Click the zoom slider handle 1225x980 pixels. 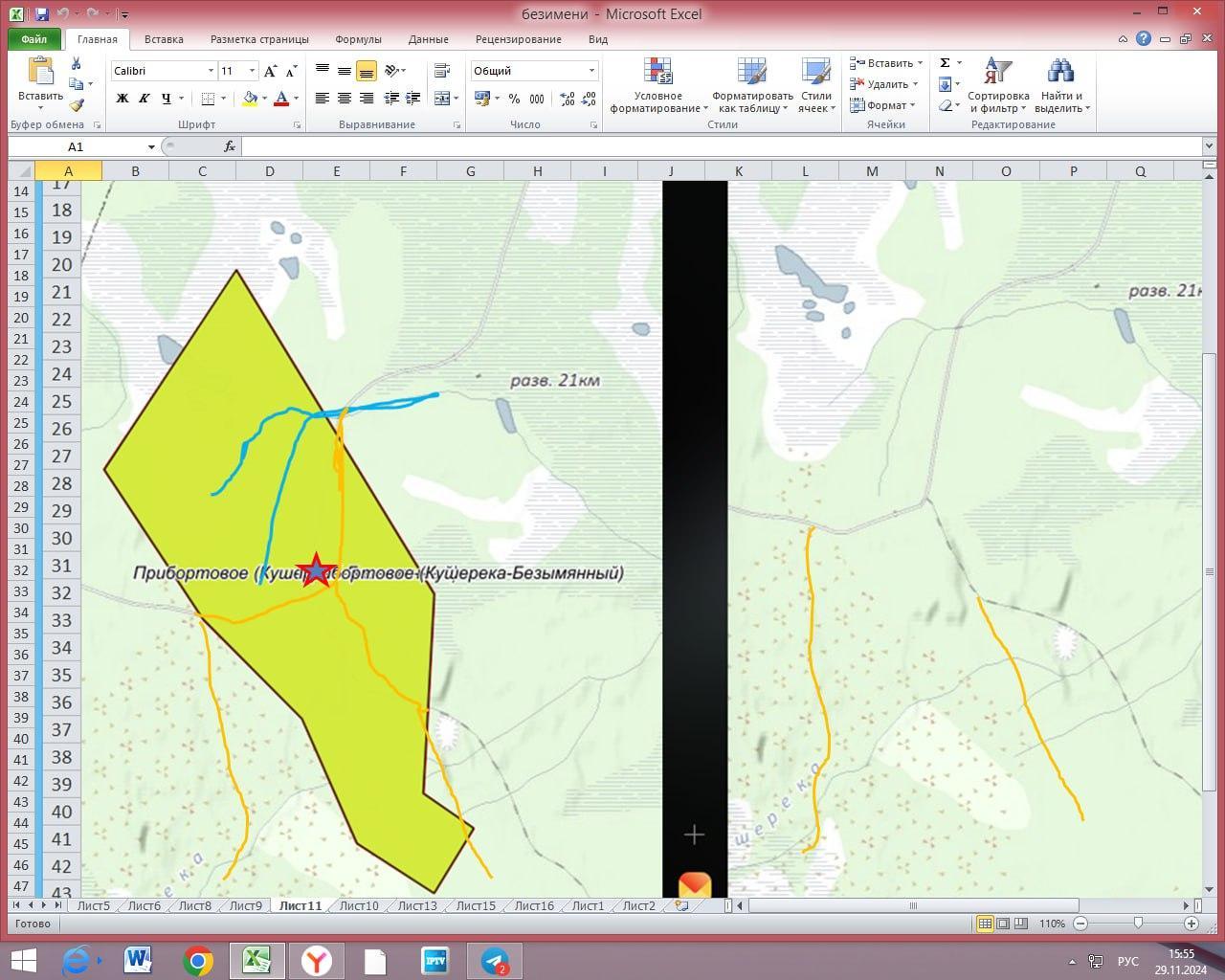pyautogui.click(x=1137, y=924)
